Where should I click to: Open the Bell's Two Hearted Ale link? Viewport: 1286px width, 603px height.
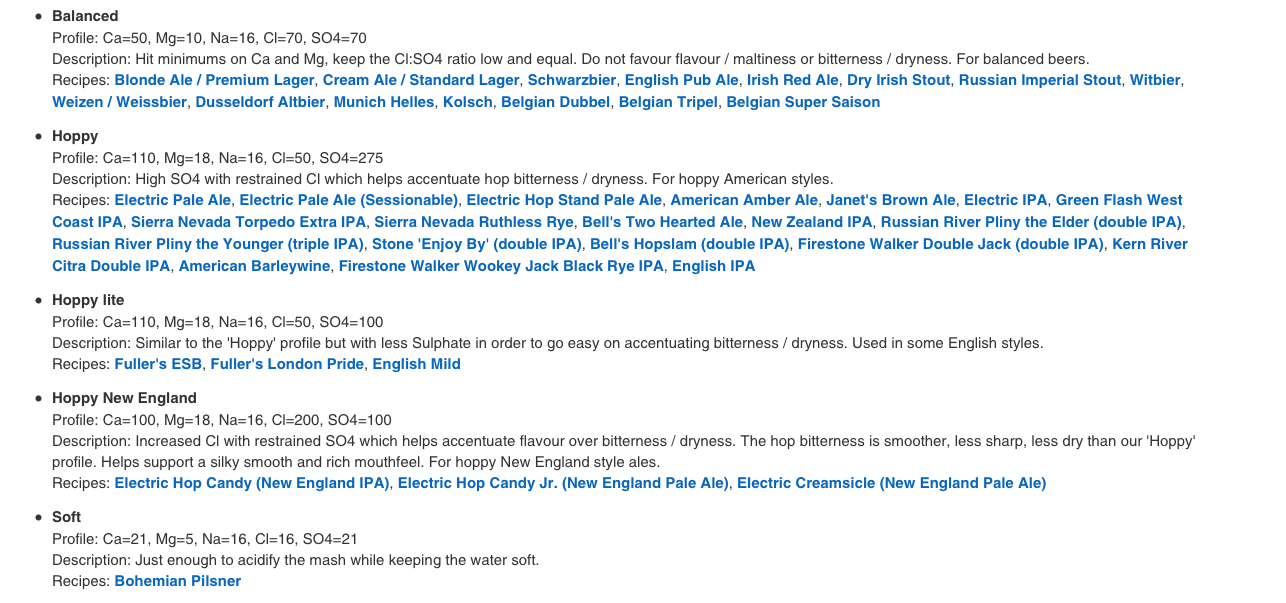(x=662, y=222)
